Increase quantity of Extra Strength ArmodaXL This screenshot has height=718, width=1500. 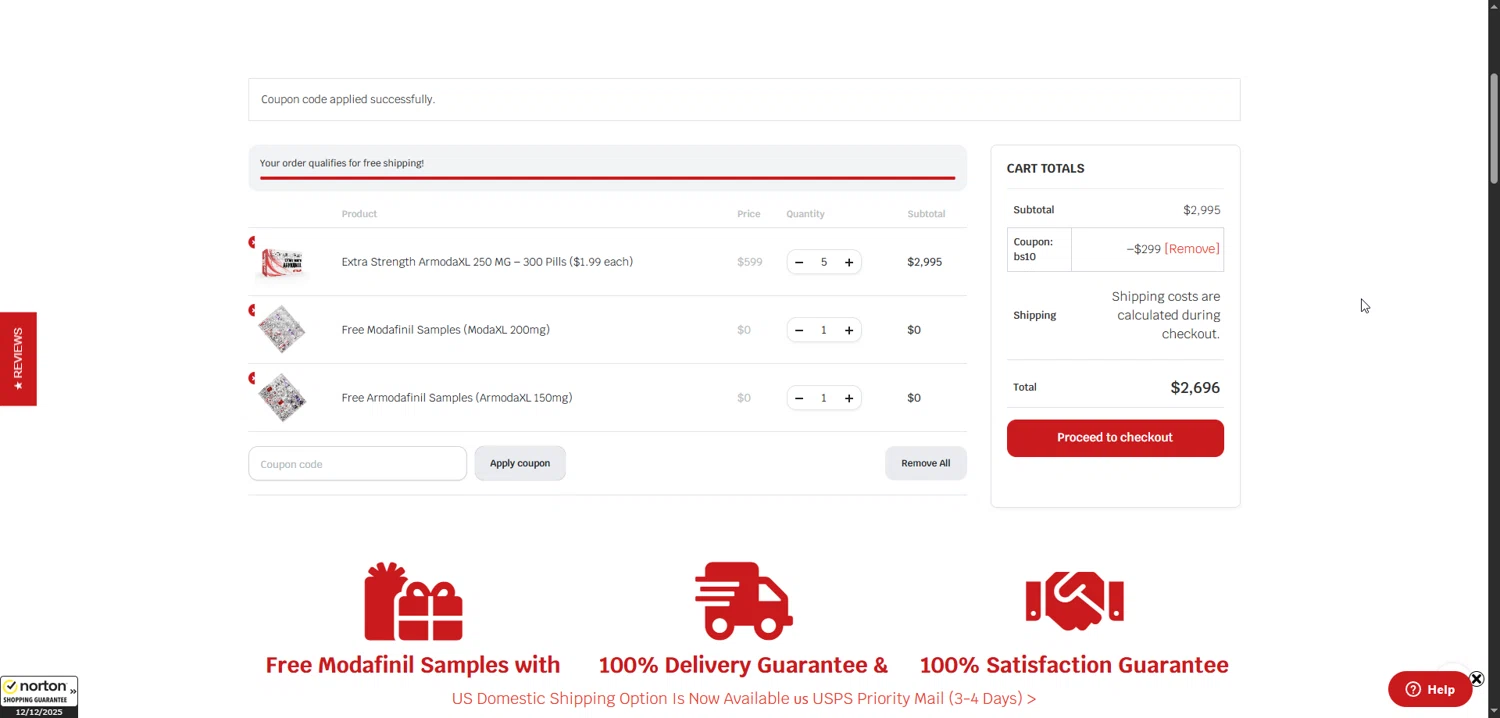[849, 262]
